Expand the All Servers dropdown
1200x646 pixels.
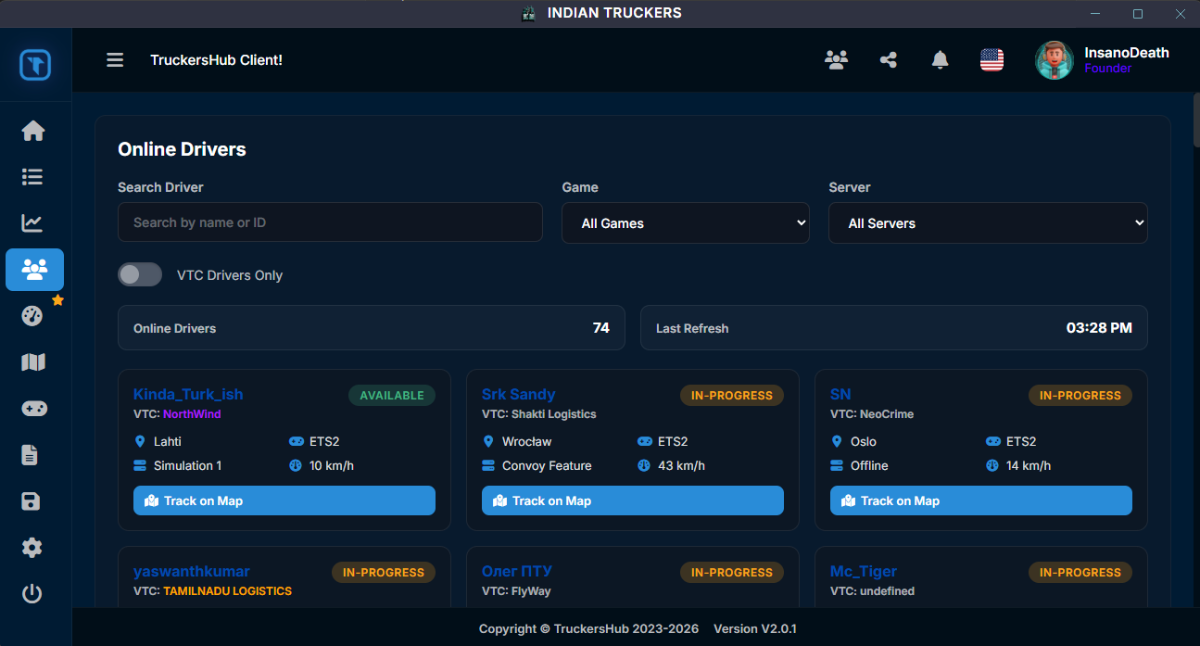point(987,223)
